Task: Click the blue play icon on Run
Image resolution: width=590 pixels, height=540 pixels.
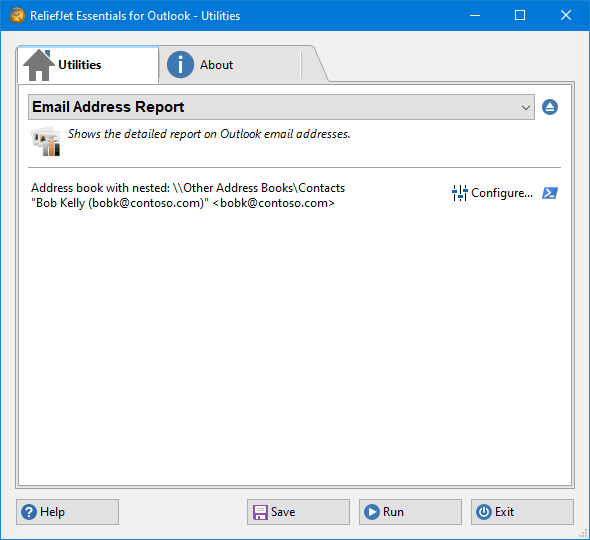Action: (x=372, y=512)
